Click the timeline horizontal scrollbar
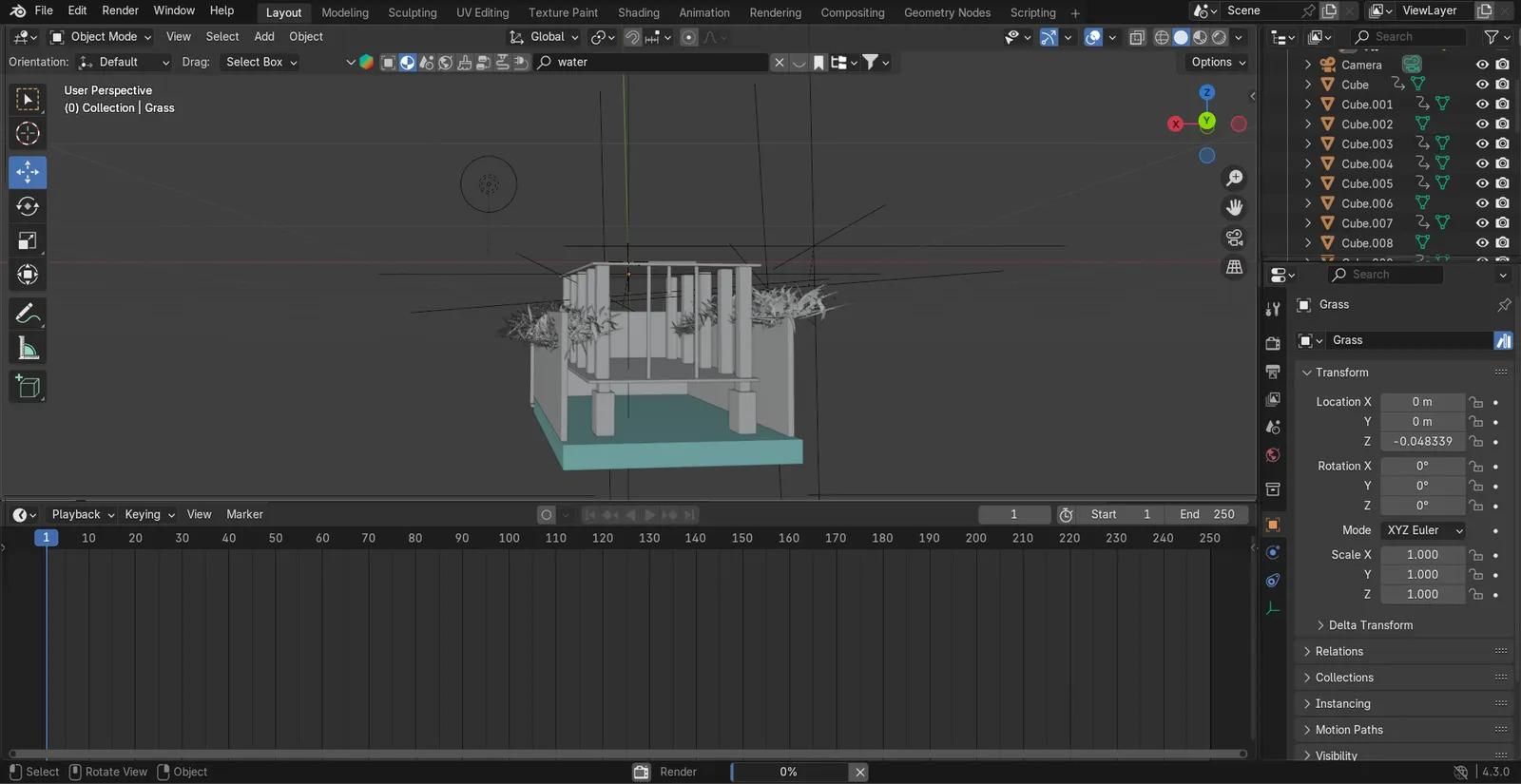 628,754
